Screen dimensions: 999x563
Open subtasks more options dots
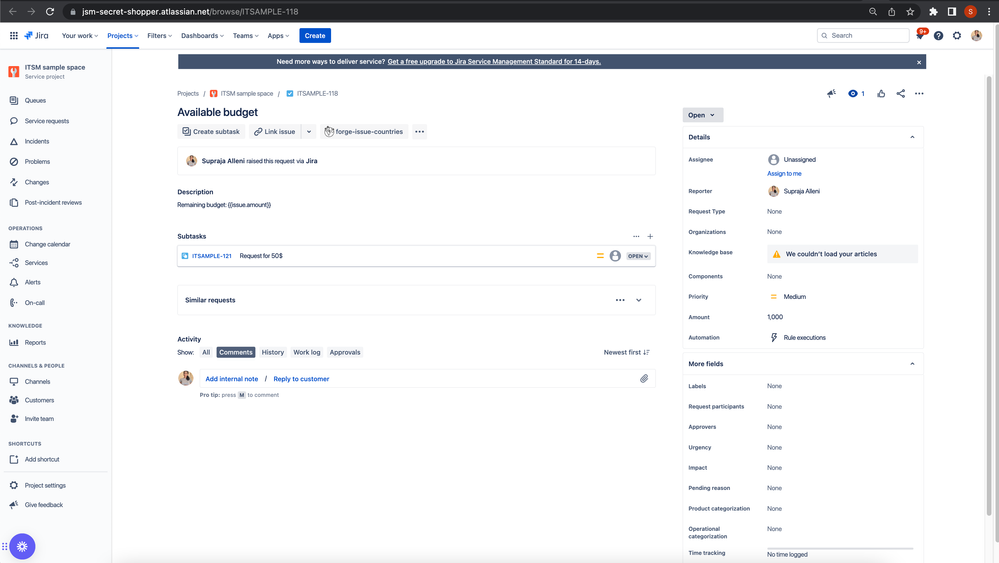[x=636, y=236]
